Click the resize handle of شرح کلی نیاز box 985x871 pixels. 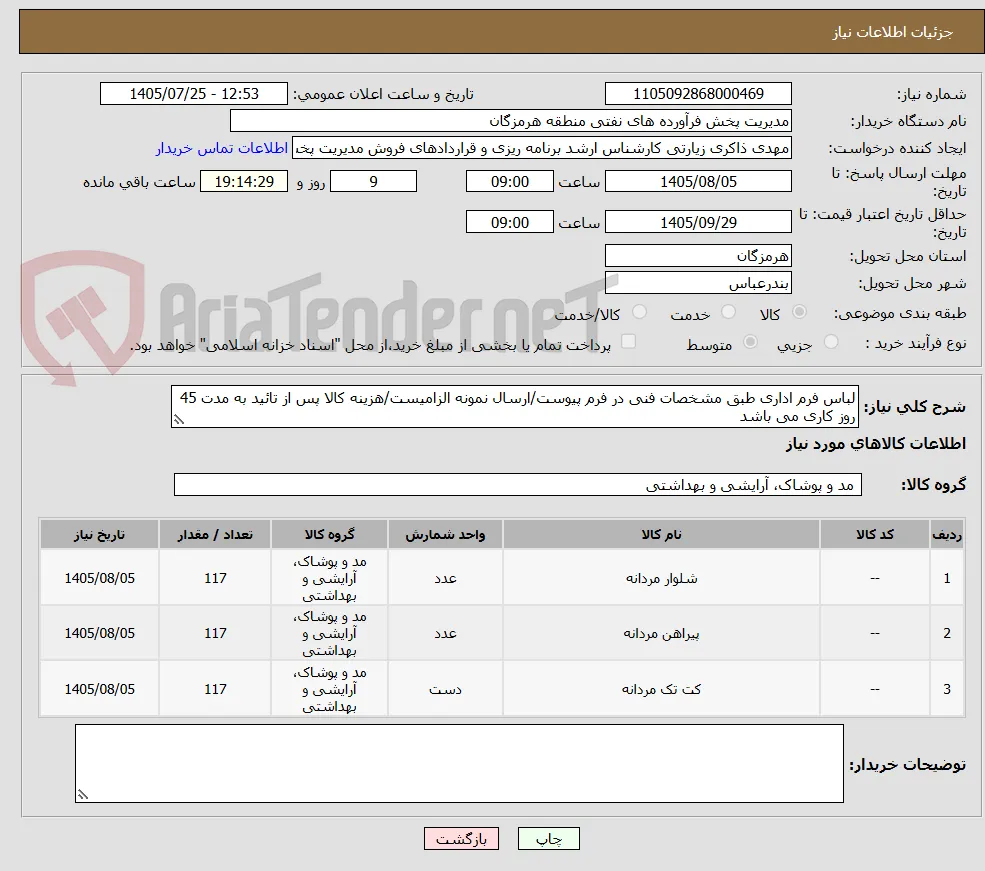point(179,420)
